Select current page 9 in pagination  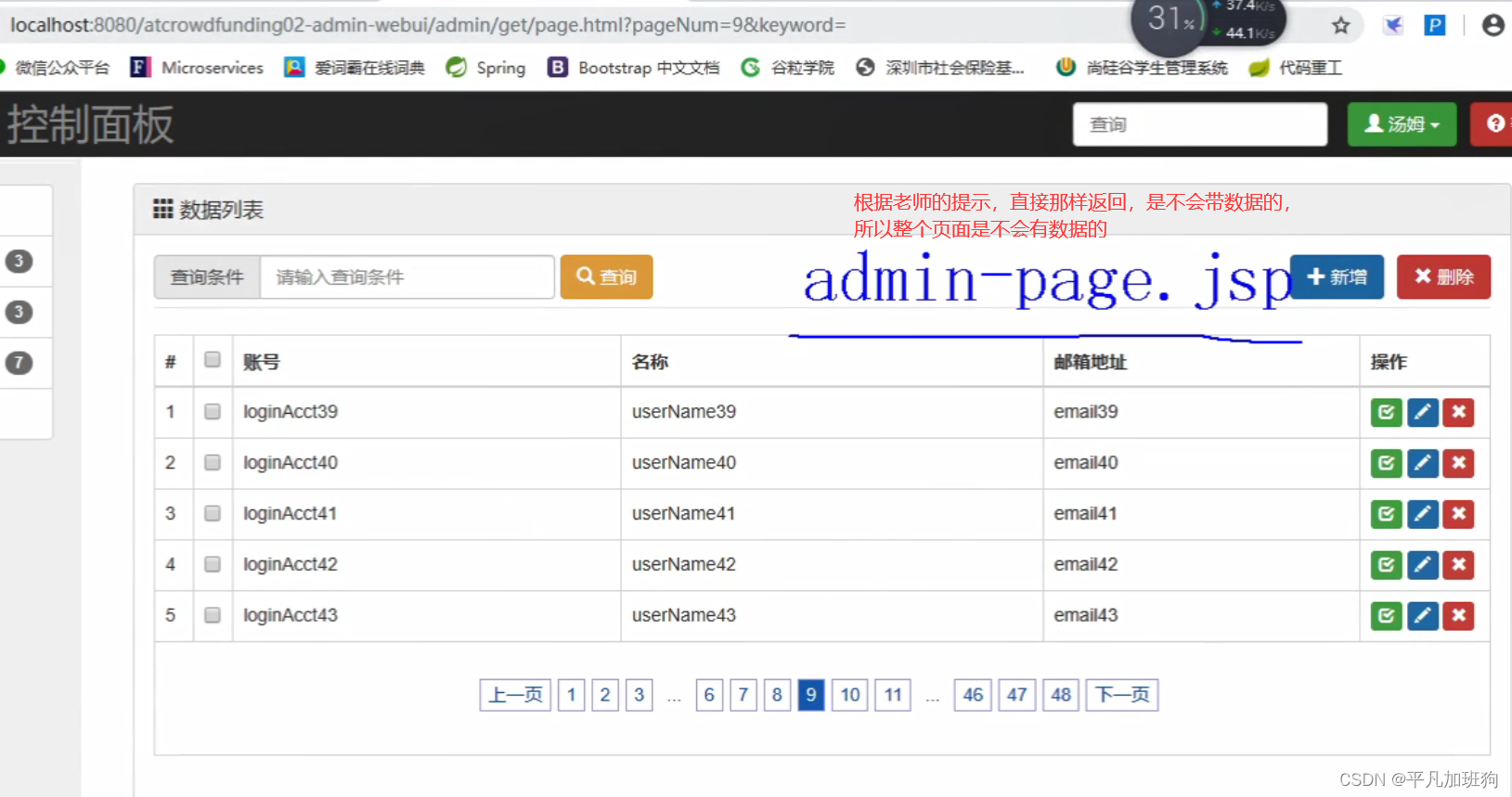(x=811, y=695)
